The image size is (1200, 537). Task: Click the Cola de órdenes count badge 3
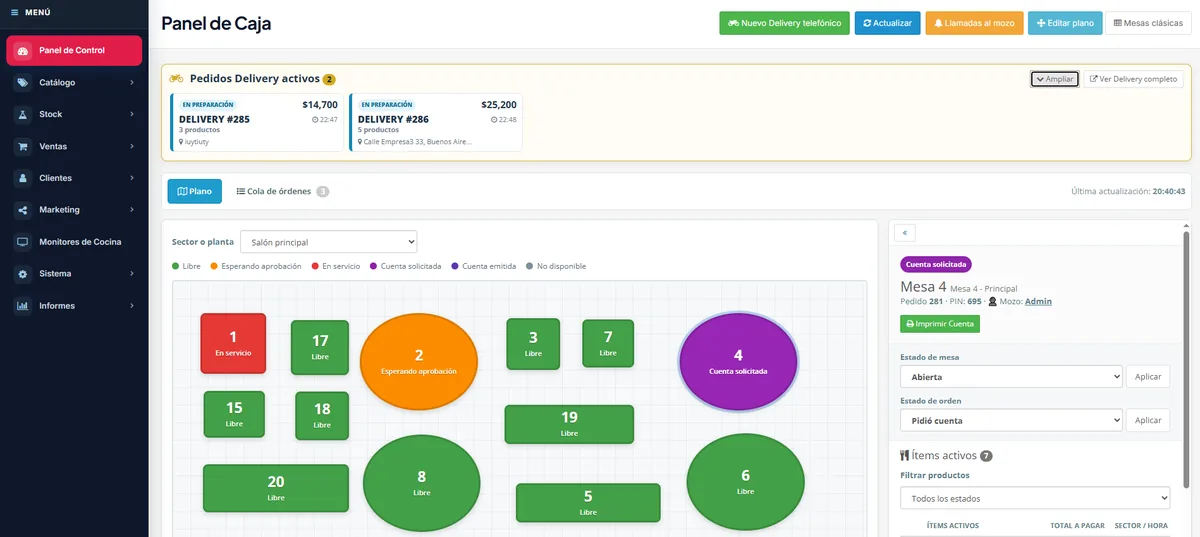[x=322, y=192]
